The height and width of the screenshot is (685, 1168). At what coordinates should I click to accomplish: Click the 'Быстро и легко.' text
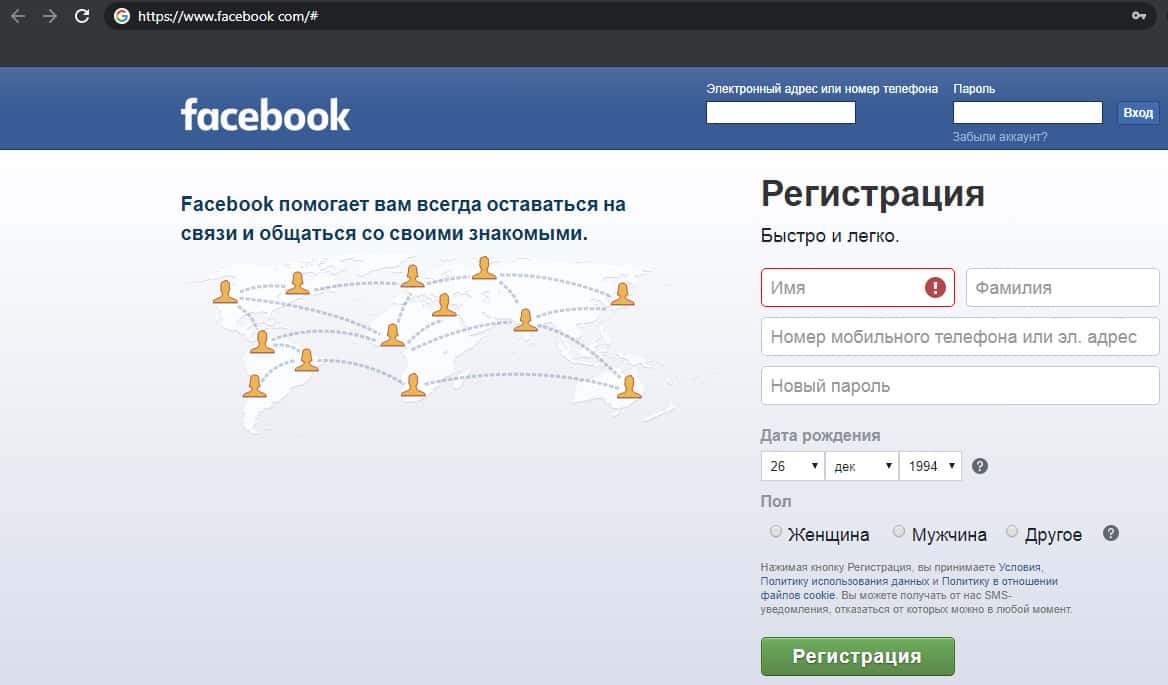point(830,236)
